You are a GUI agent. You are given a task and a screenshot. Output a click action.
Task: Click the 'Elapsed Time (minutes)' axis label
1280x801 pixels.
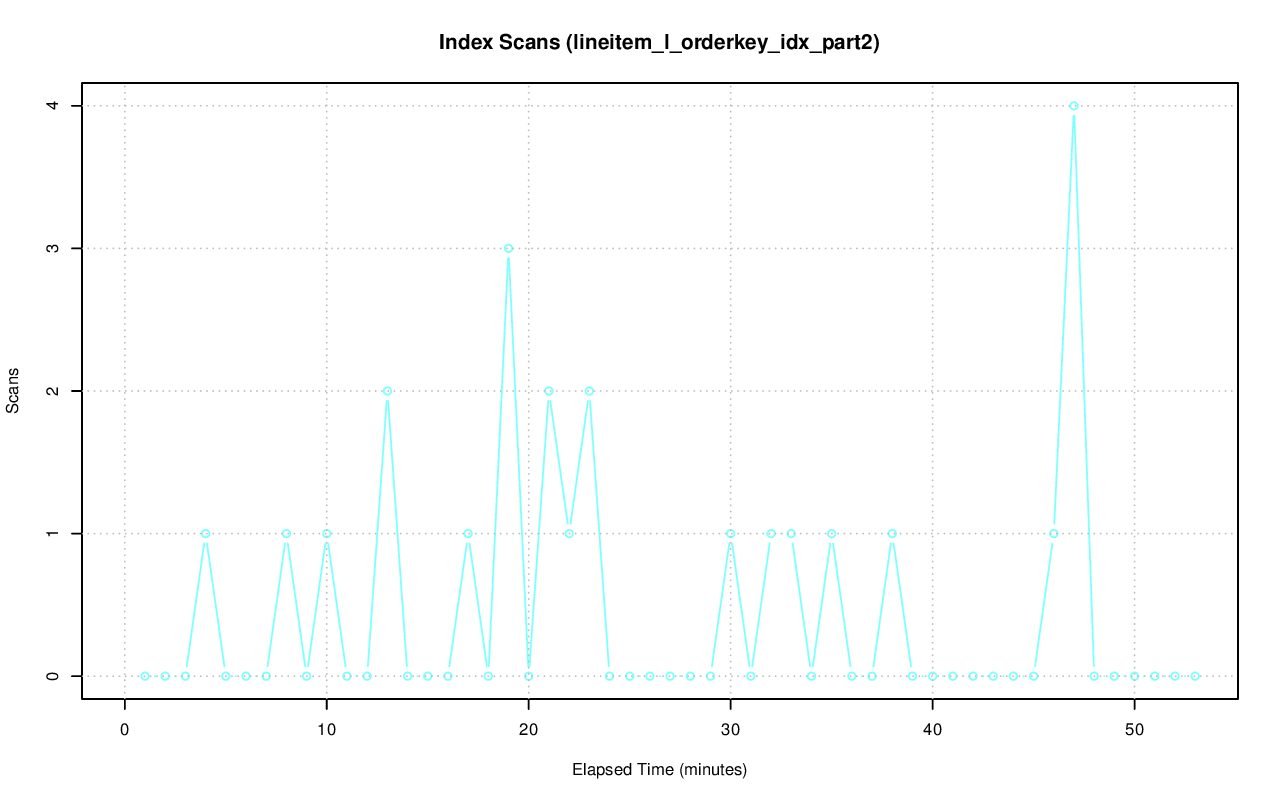[659, 770]
